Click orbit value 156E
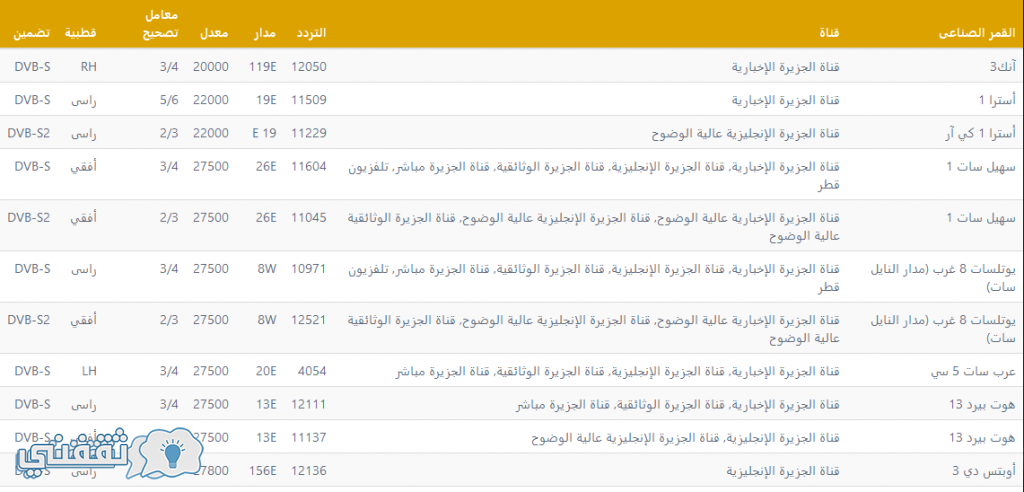 click(x=263, y=470)
